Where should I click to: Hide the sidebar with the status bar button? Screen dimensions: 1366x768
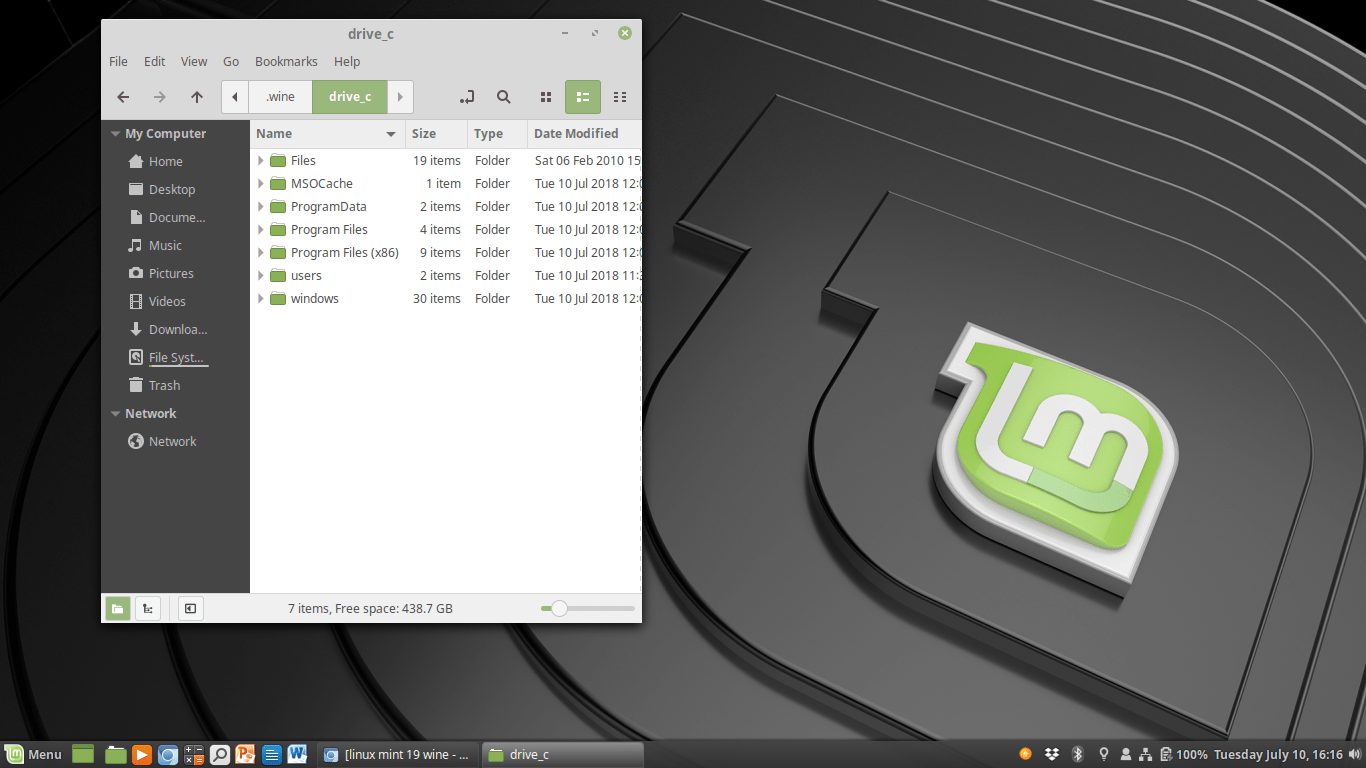(191, 608)
